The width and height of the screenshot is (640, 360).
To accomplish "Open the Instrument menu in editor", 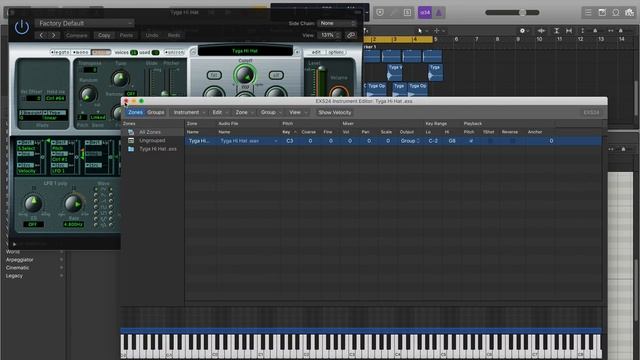I will coord(189,112).
